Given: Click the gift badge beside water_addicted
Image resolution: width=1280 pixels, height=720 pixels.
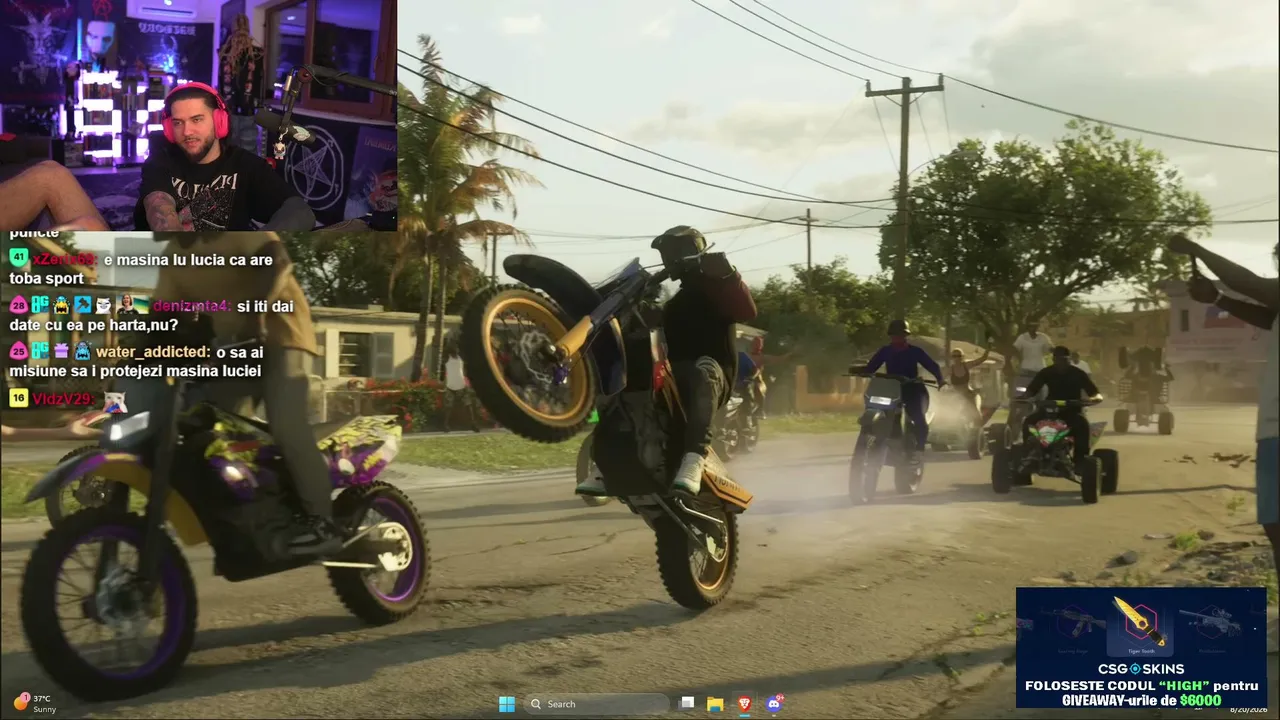Looking at the screenshot, I should 62,351.
